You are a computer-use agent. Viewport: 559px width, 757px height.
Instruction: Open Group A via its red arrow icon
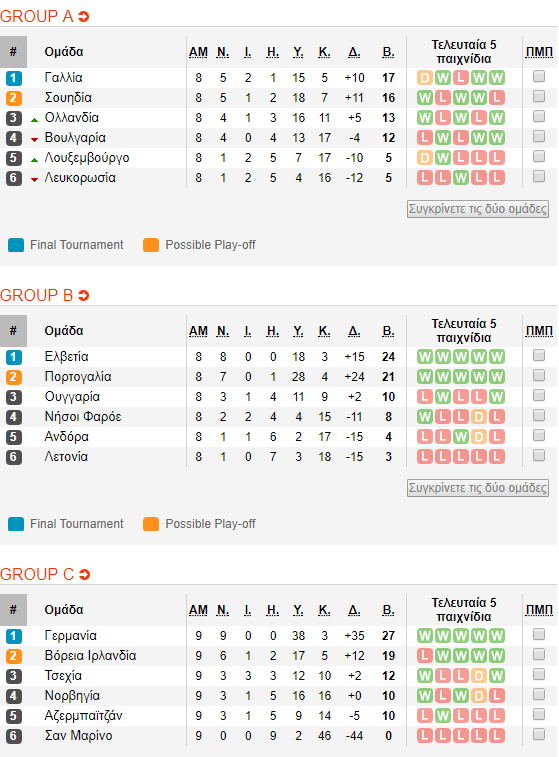coord(84,17)
